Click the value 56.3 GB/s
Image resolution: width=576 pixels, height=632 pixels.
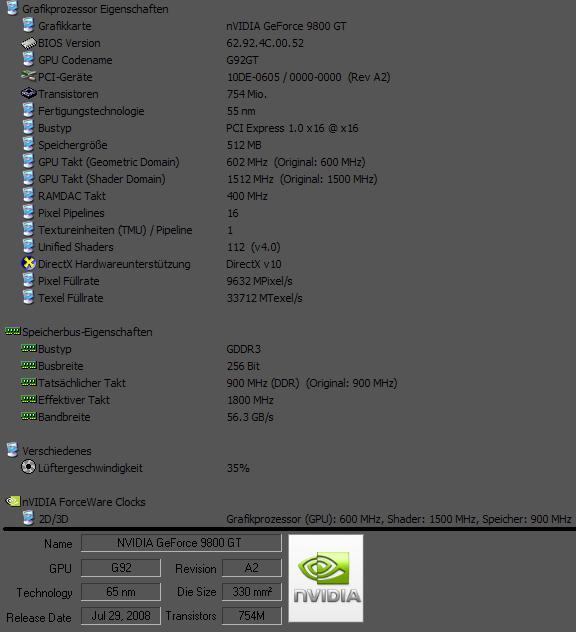pyautogui.click(x=250, y=417)
